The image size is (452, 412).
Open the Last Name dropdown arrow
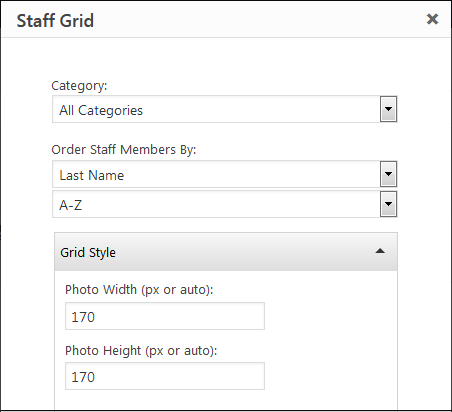tap(388, 174)
